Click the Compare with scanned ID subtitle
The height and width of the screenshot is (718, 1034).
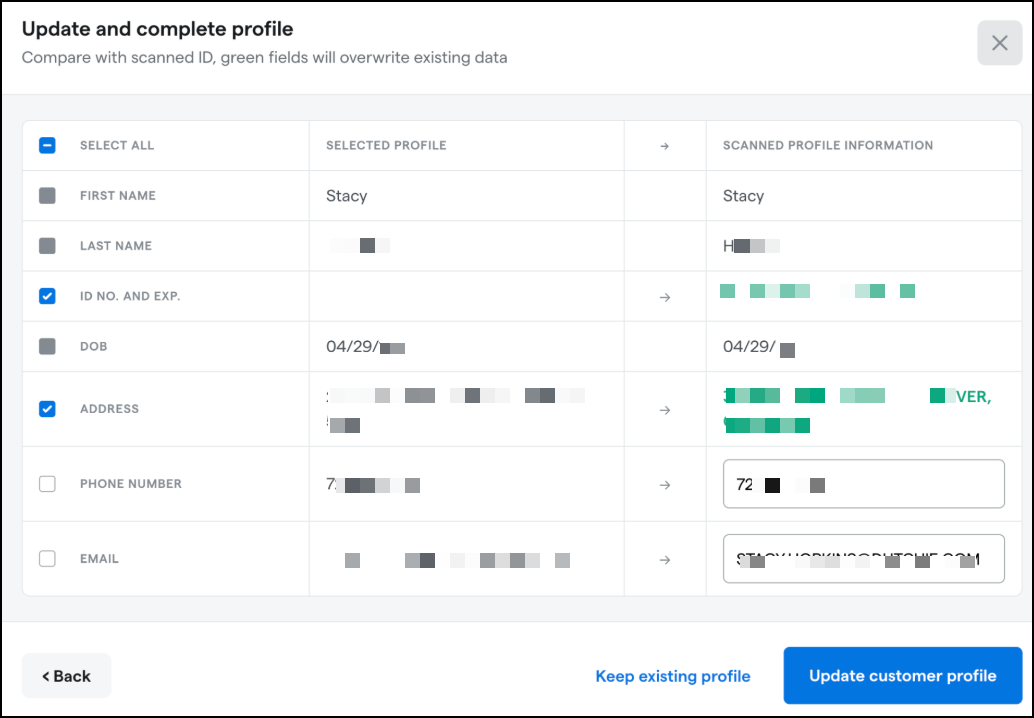(264, 57)
